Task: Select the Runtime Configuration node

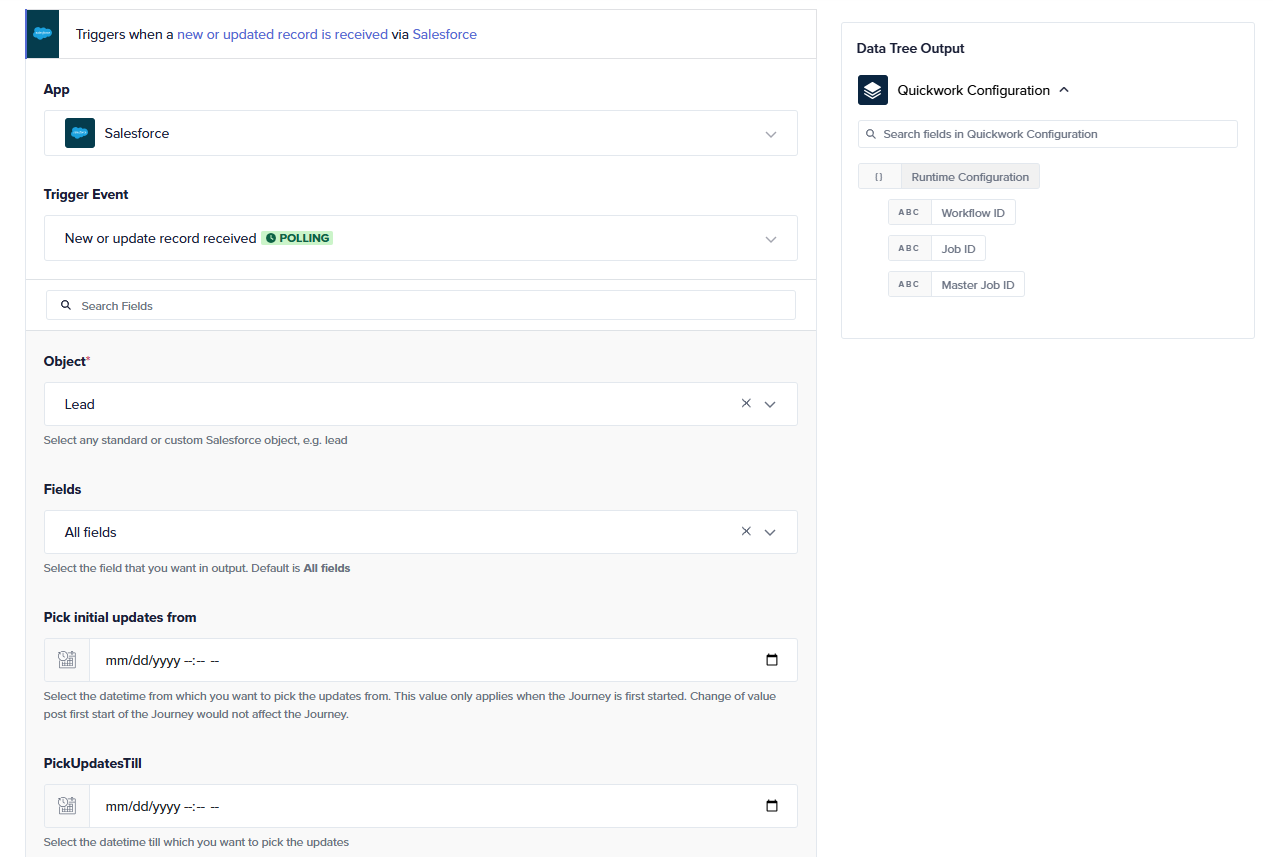Action: [949, 177]
